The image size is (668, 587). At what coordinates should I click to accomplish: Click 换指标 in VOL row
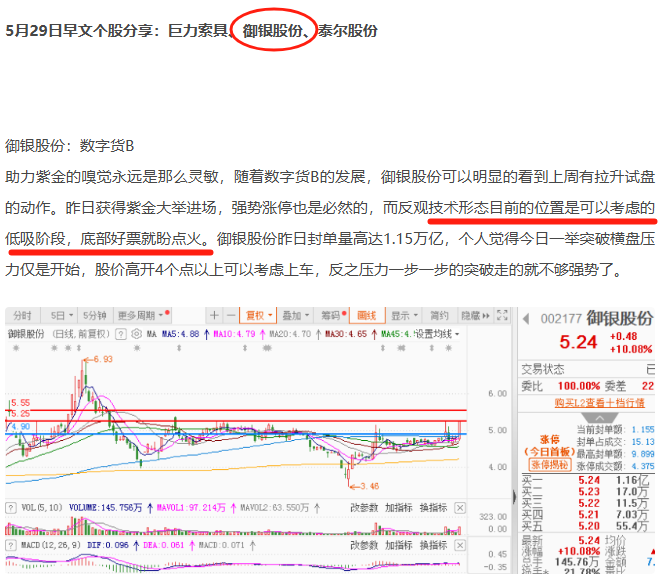tap(433, 508)
